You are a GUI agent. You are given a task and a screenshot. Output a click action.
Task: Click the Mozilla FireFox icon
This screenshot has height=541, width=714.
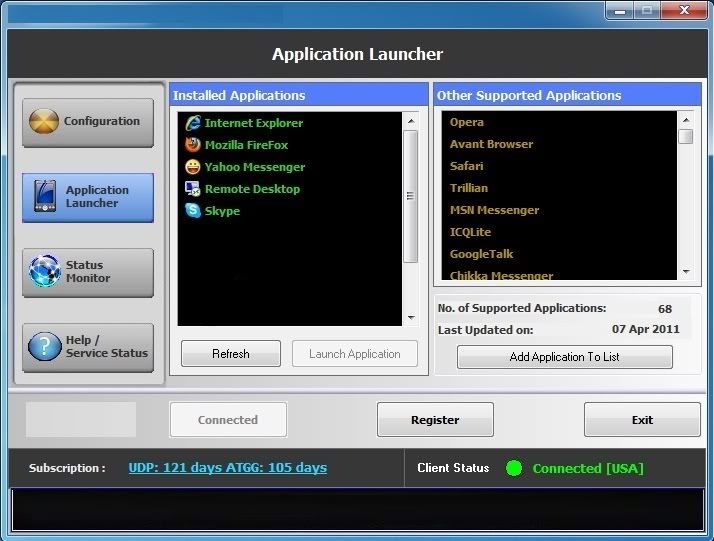[193, 145]
